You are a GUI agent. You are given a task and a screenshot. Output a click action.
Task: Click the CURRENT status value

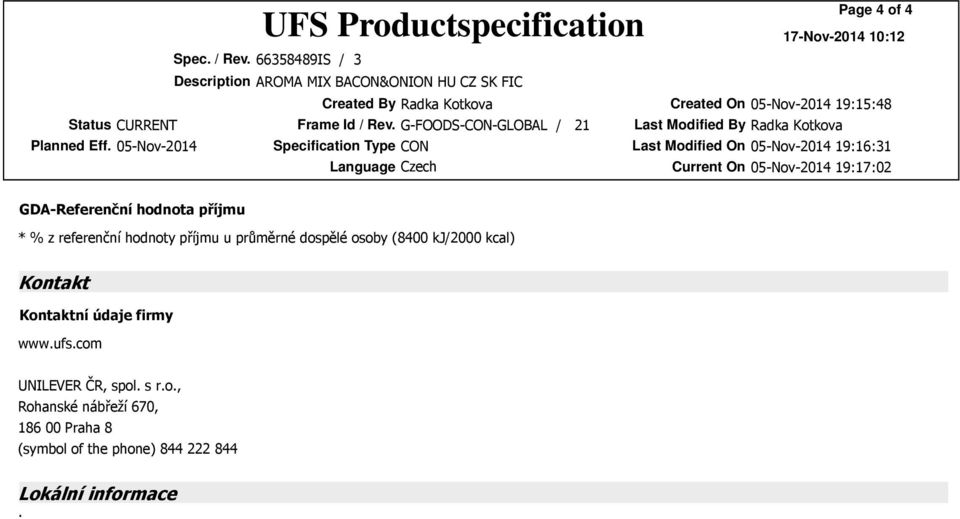tap(146, 125)
